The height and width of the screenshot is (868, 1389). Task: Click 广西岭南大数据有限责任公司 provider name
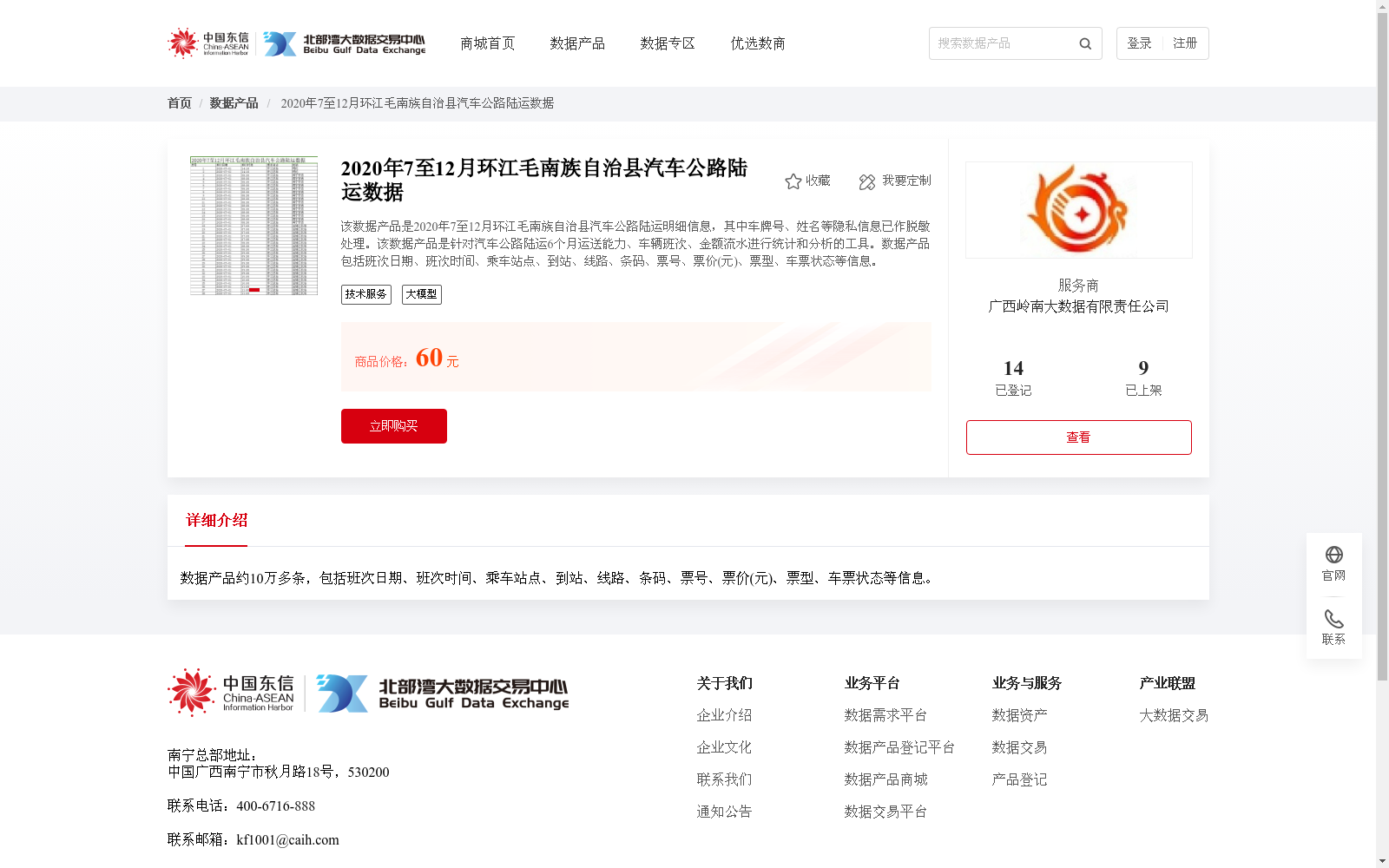pos(1079,306)
